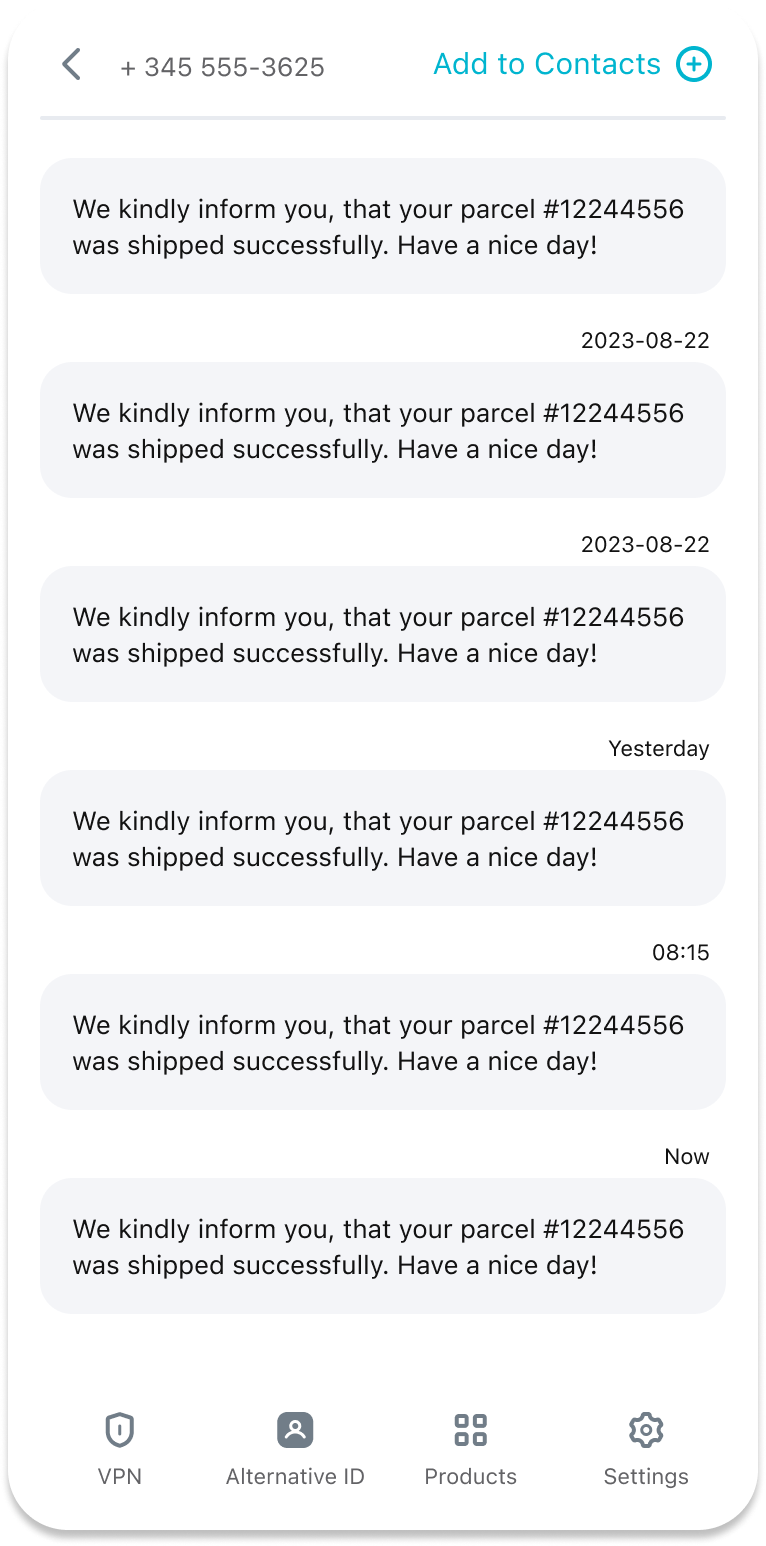Click the Alternative ID person icon
The image size is (766, 1546).
click(x=295, y=1430)
